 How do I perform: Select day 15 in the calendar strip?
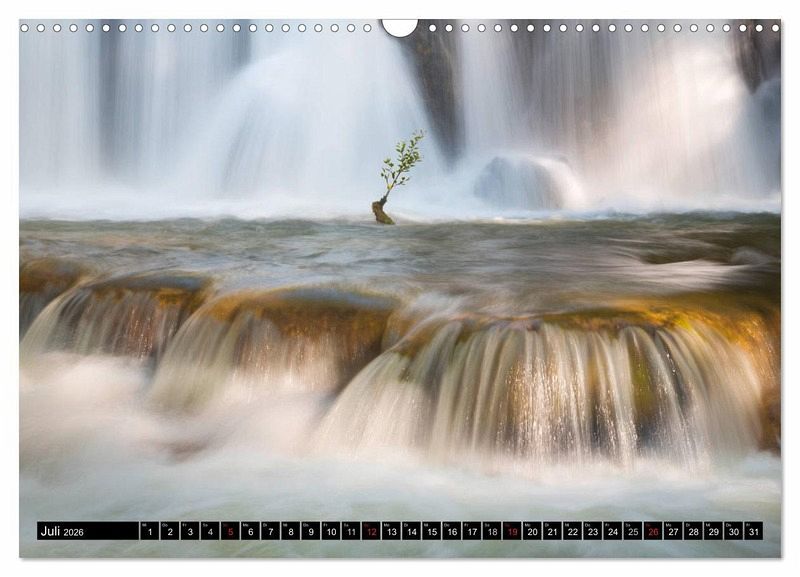click(431, 531)
